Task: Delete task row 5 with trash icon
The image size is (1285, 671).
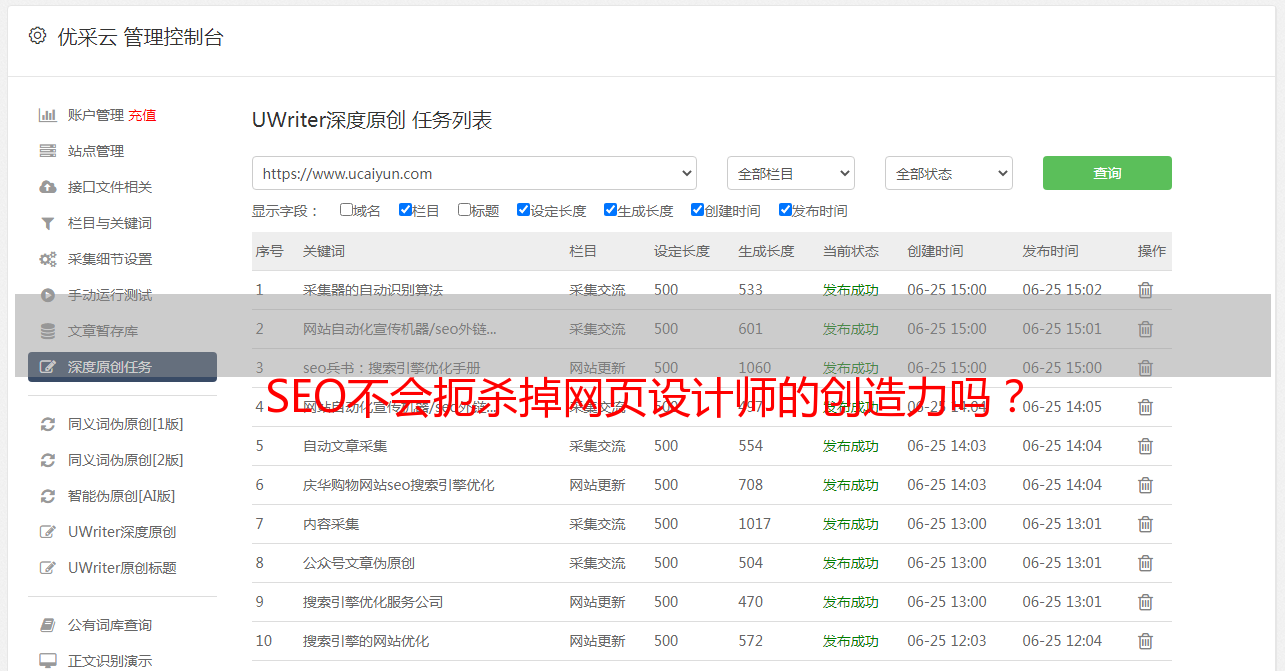Action: tap(1145, 446)
